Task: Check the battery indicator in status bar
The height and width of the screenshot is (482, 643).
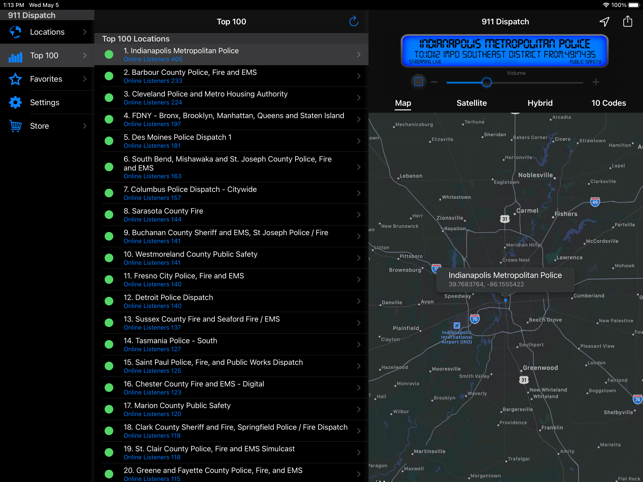Action: pos(634,5)
